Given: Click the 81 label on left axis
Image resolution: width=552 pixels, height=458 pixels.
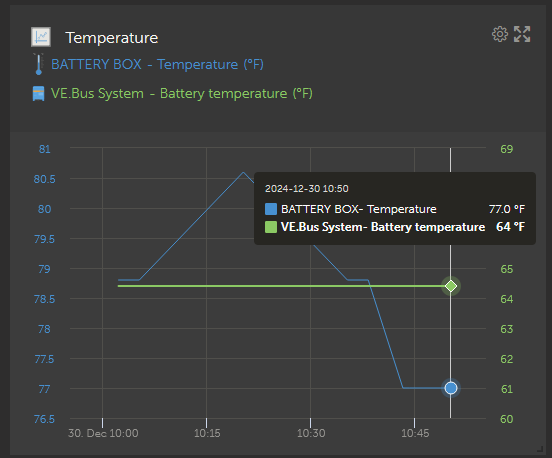Looking at the screenshot, I should [x=45, y=149].
